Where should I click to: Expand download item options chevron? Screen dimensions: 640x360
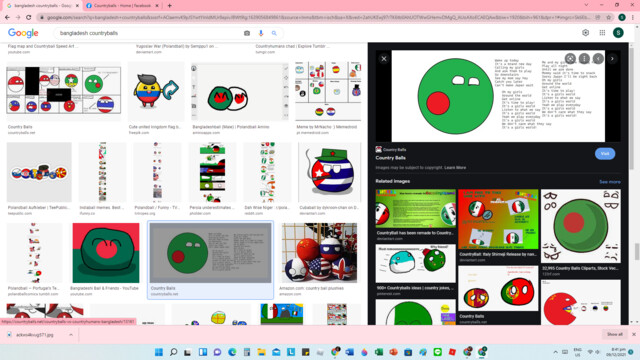pyautogui.click(x=71, y=335)
